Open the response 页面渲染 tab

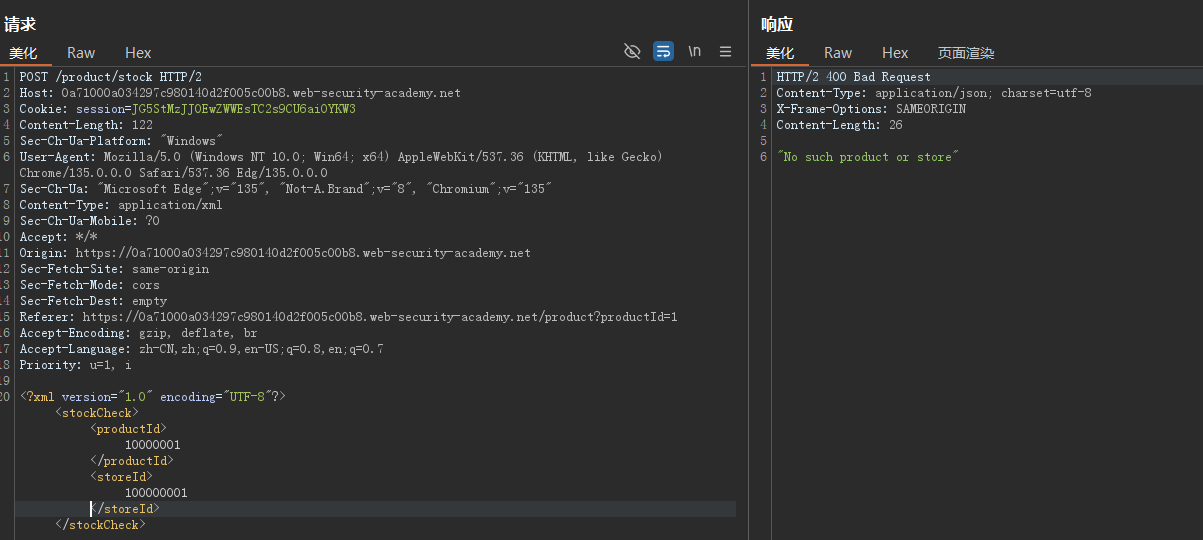pyautogui.click(x=966, y=53)
